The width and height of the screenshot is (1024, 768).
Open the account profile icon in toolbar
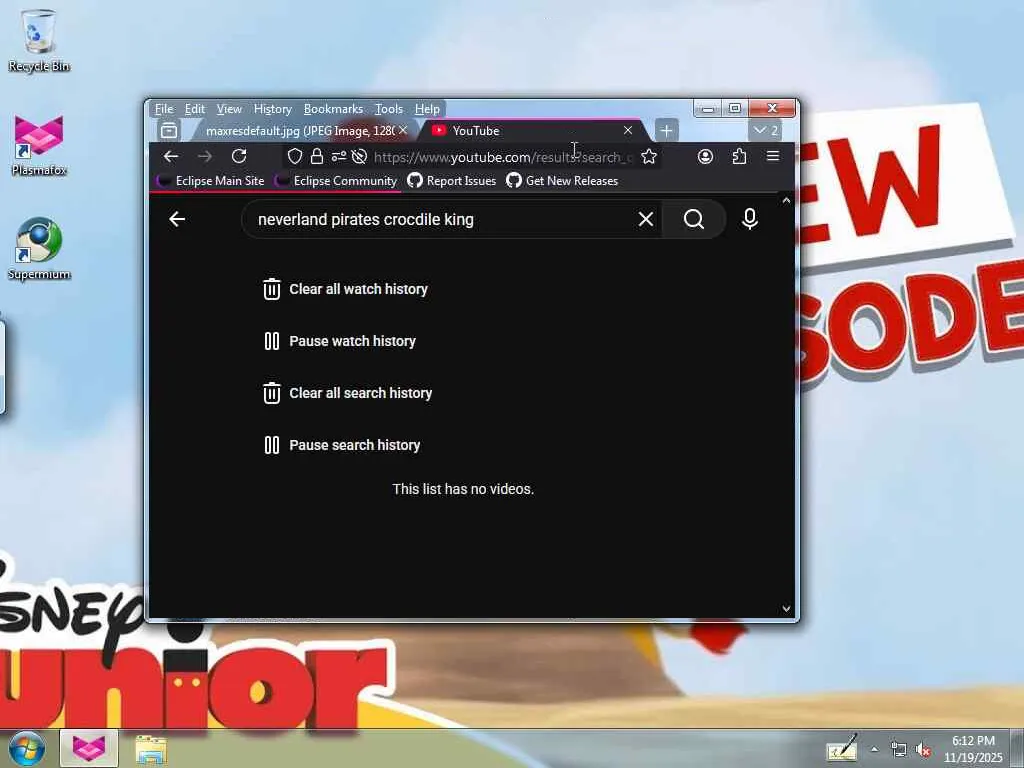705,157
